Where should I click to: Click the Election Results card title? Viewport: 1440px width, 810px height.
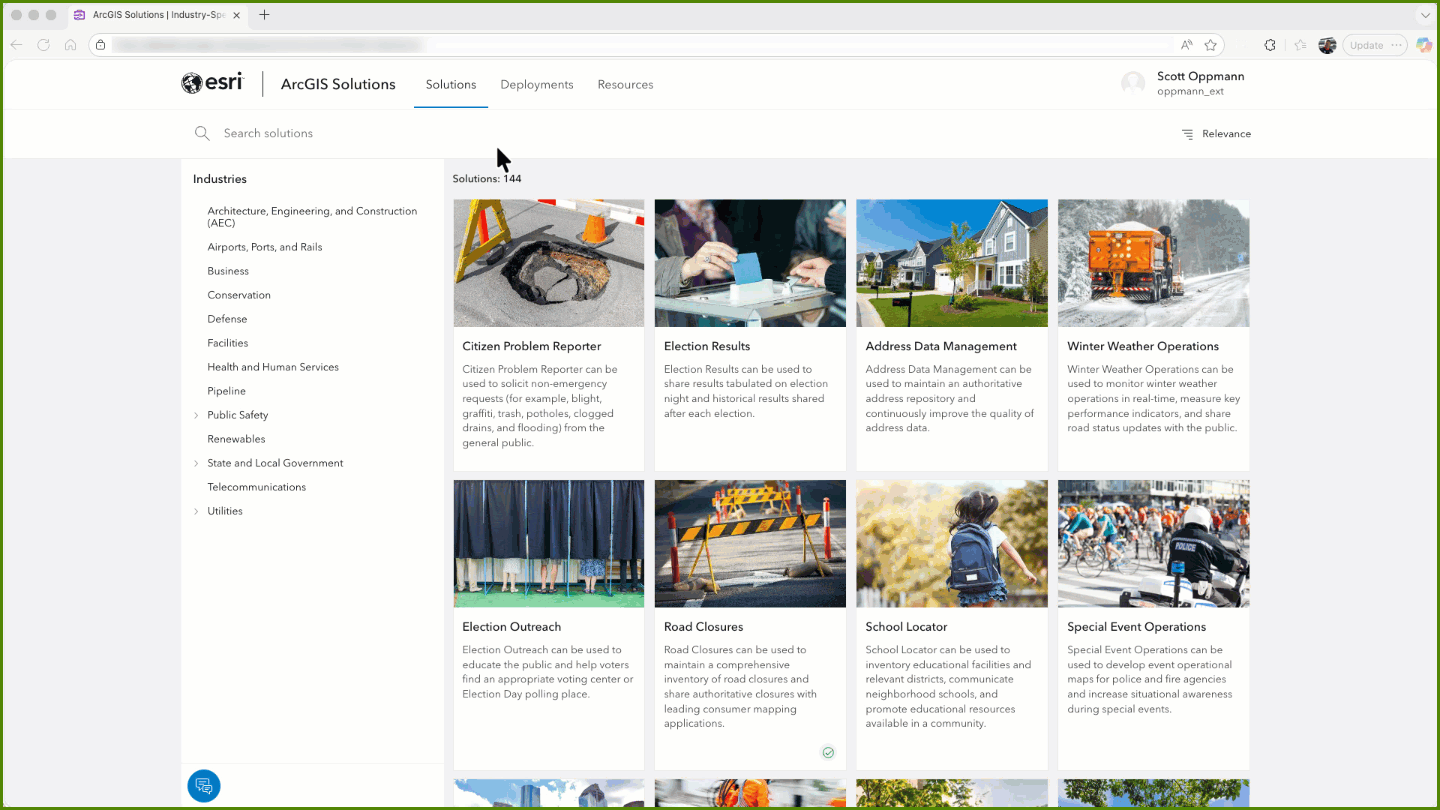point(707,346)
